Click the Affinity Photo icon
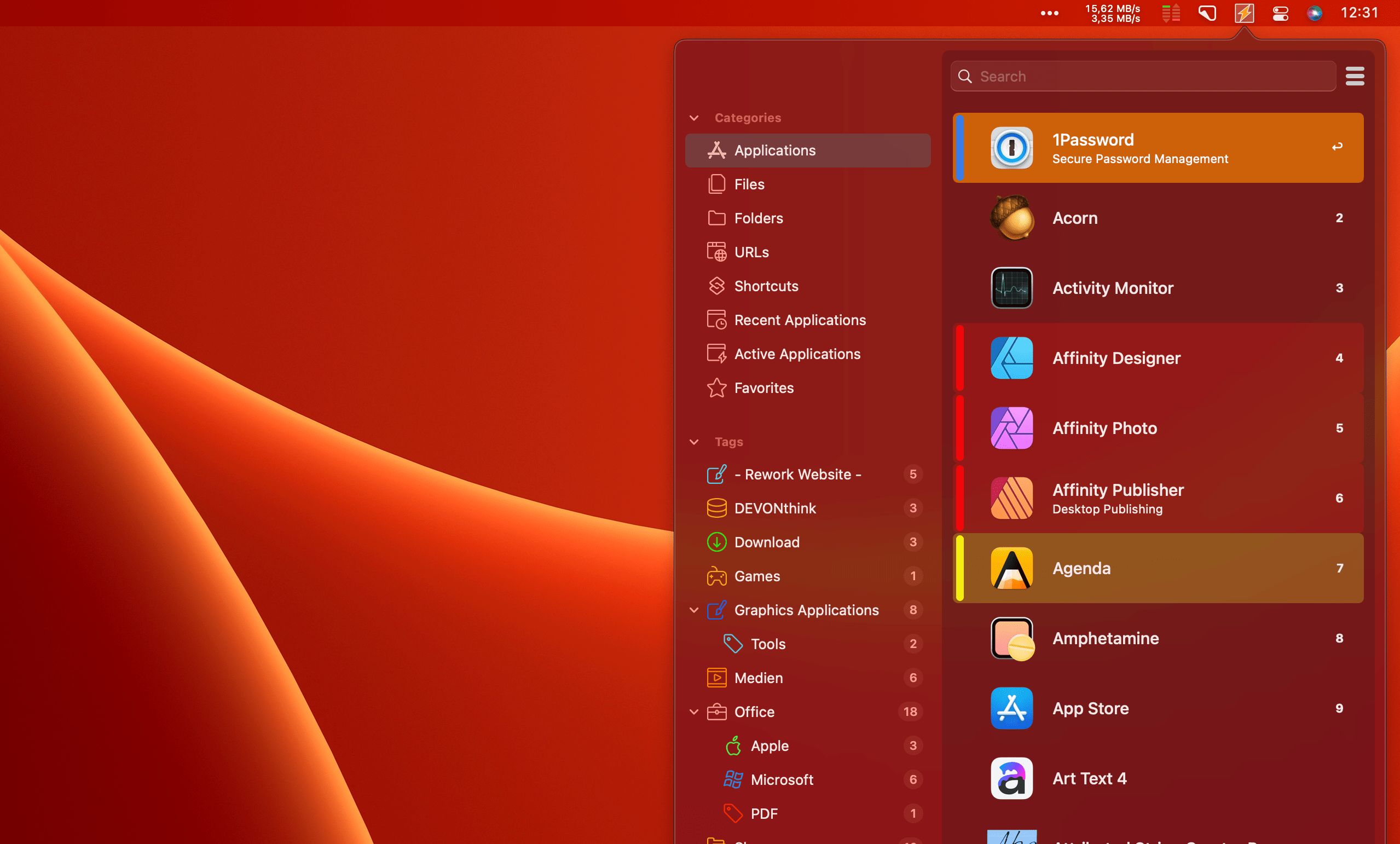1400x844 pixels. click(1011, 428)
